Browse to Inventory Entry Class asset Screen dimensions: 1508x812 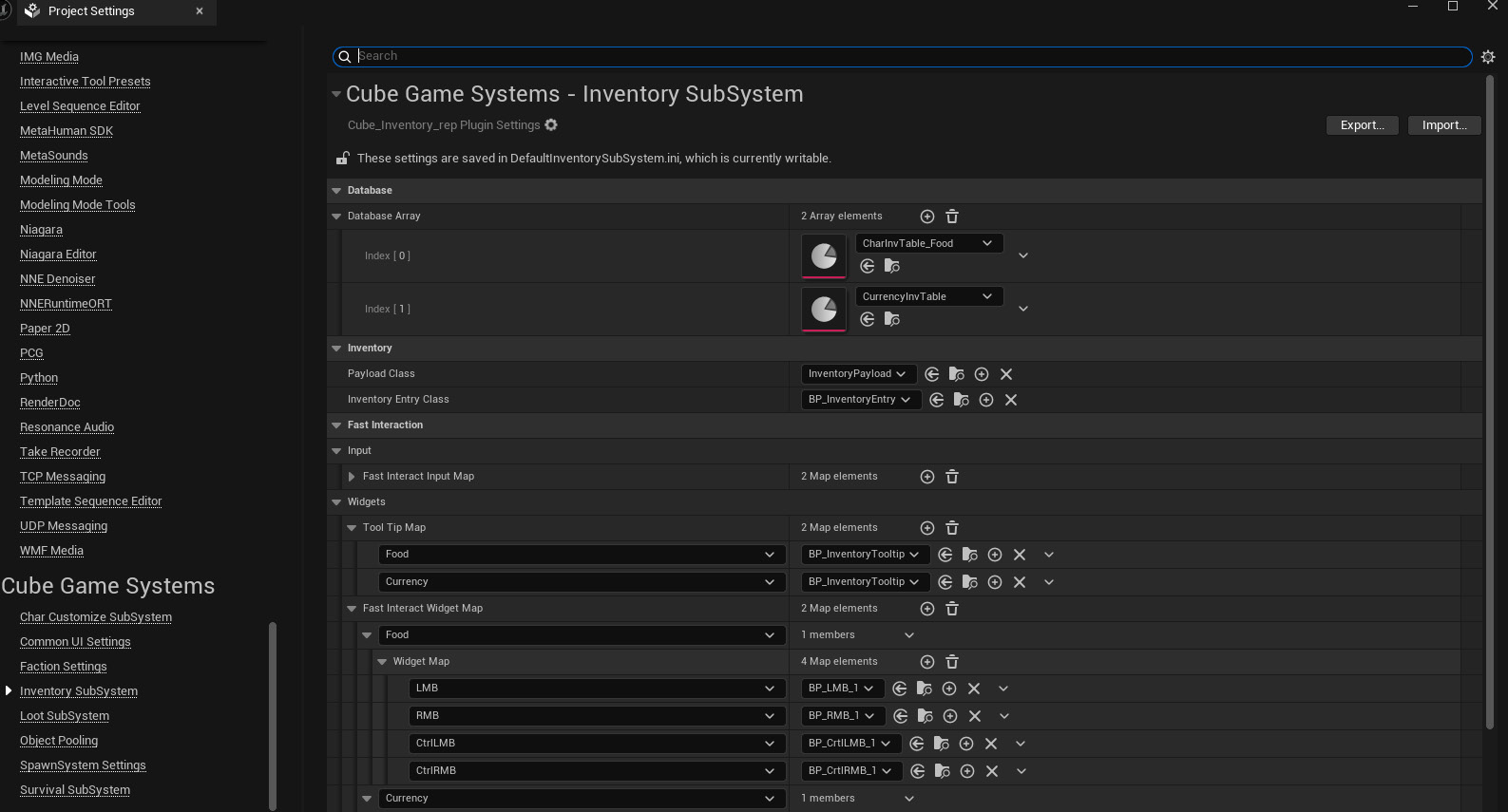(962, 400)
